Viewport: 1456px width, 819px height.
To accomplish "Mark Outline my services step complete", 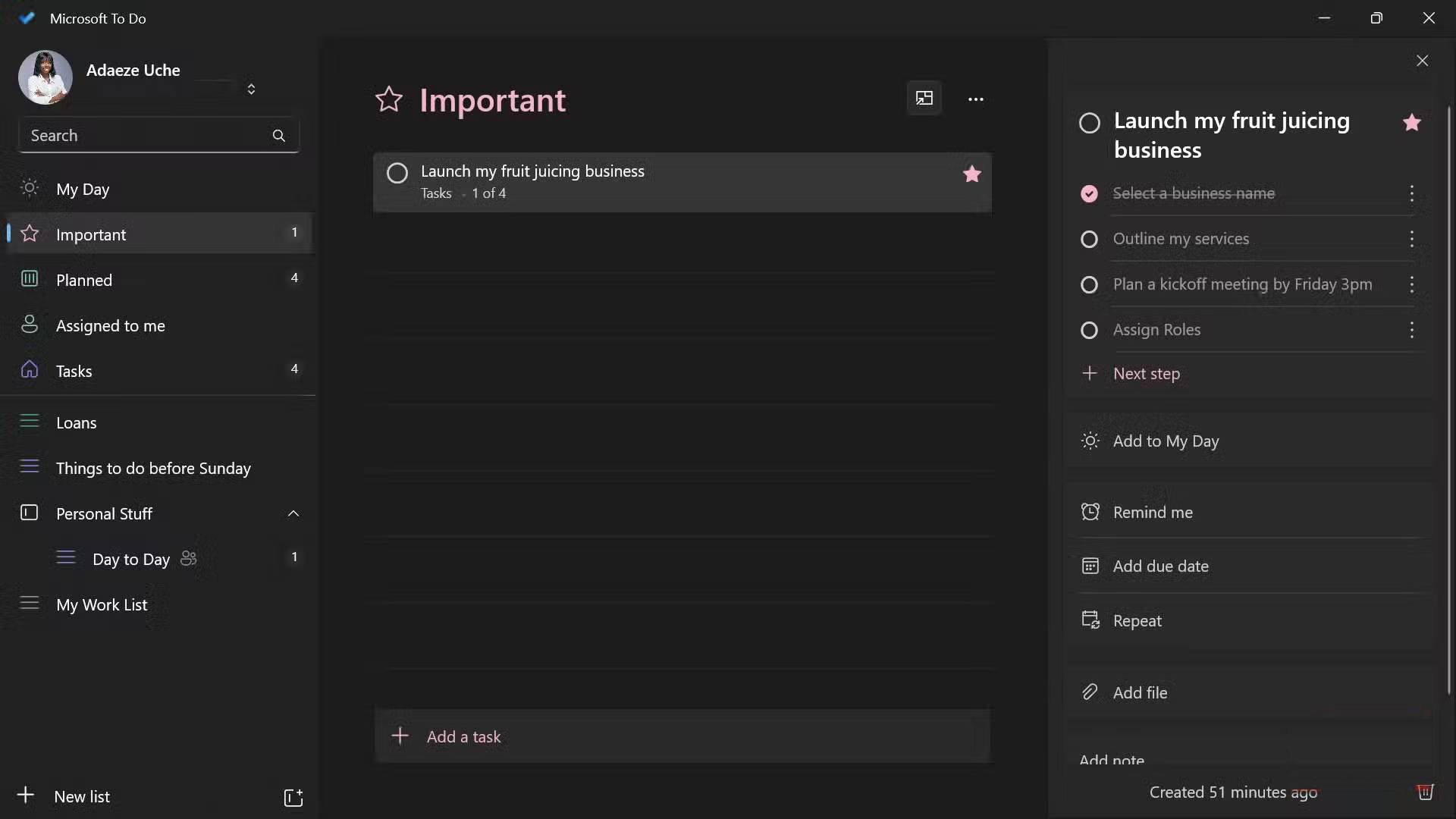I will click(1090, 239).
